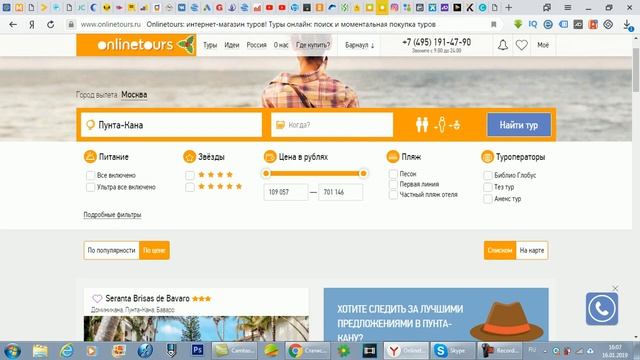Check the four stars option

pyautogui.click(x=190, y=175)
